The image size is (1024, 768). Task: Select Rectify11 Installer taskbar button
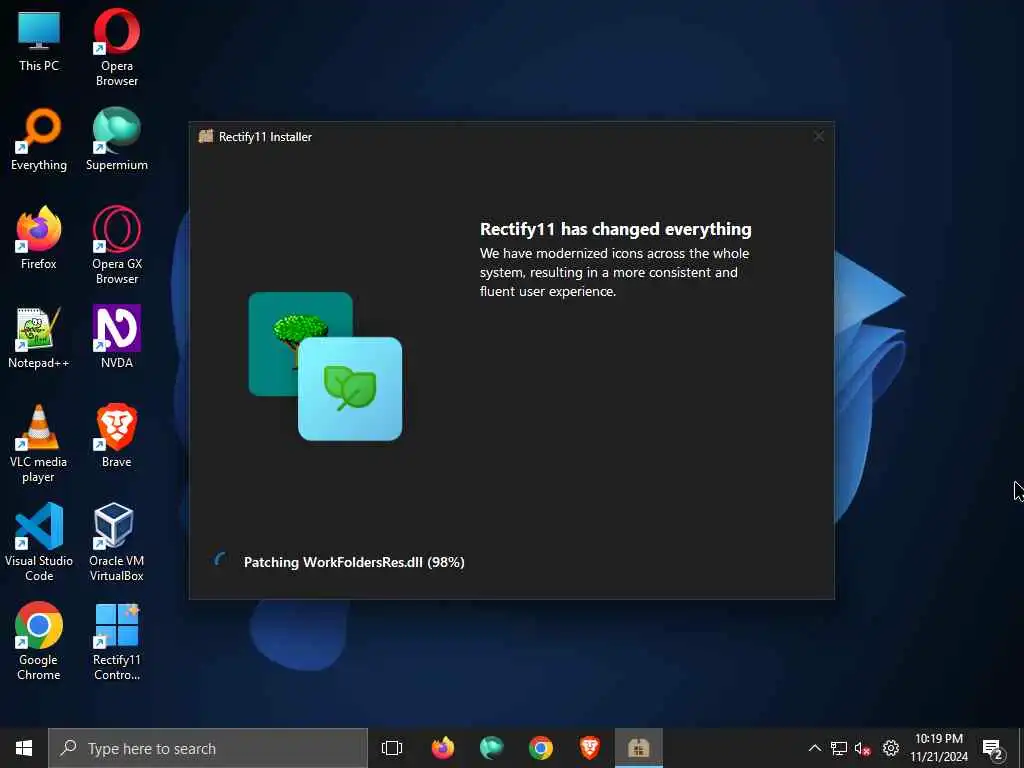pyautogui.click(x=639, y=748)
